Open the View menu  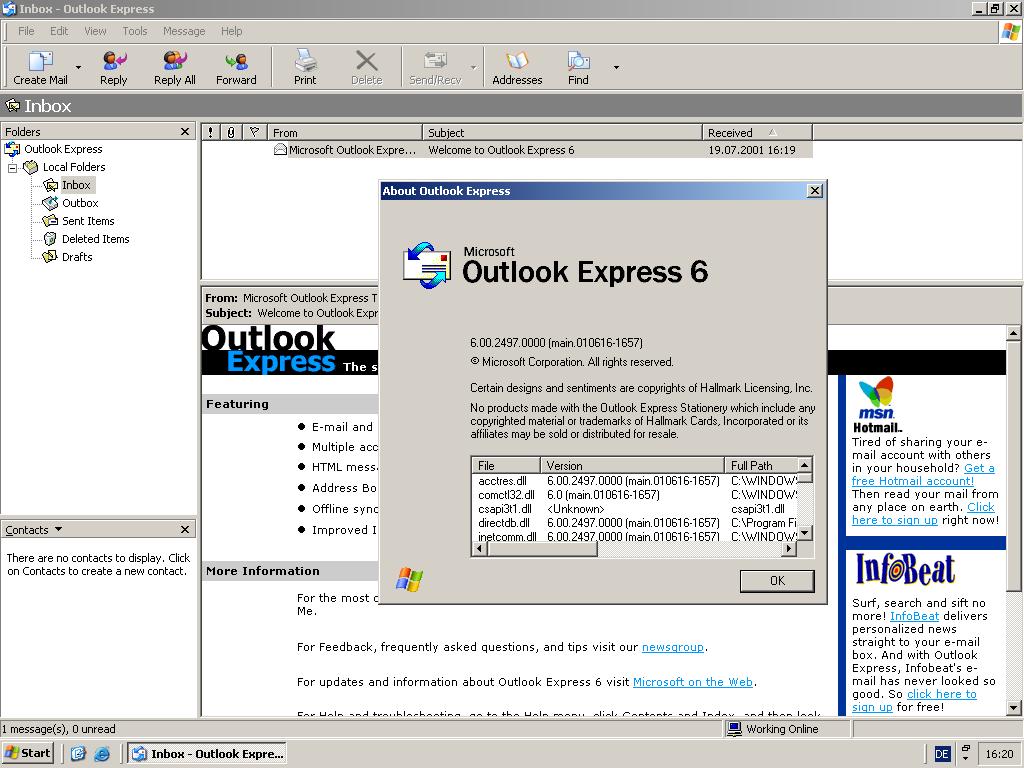click(x=95, y=31)
